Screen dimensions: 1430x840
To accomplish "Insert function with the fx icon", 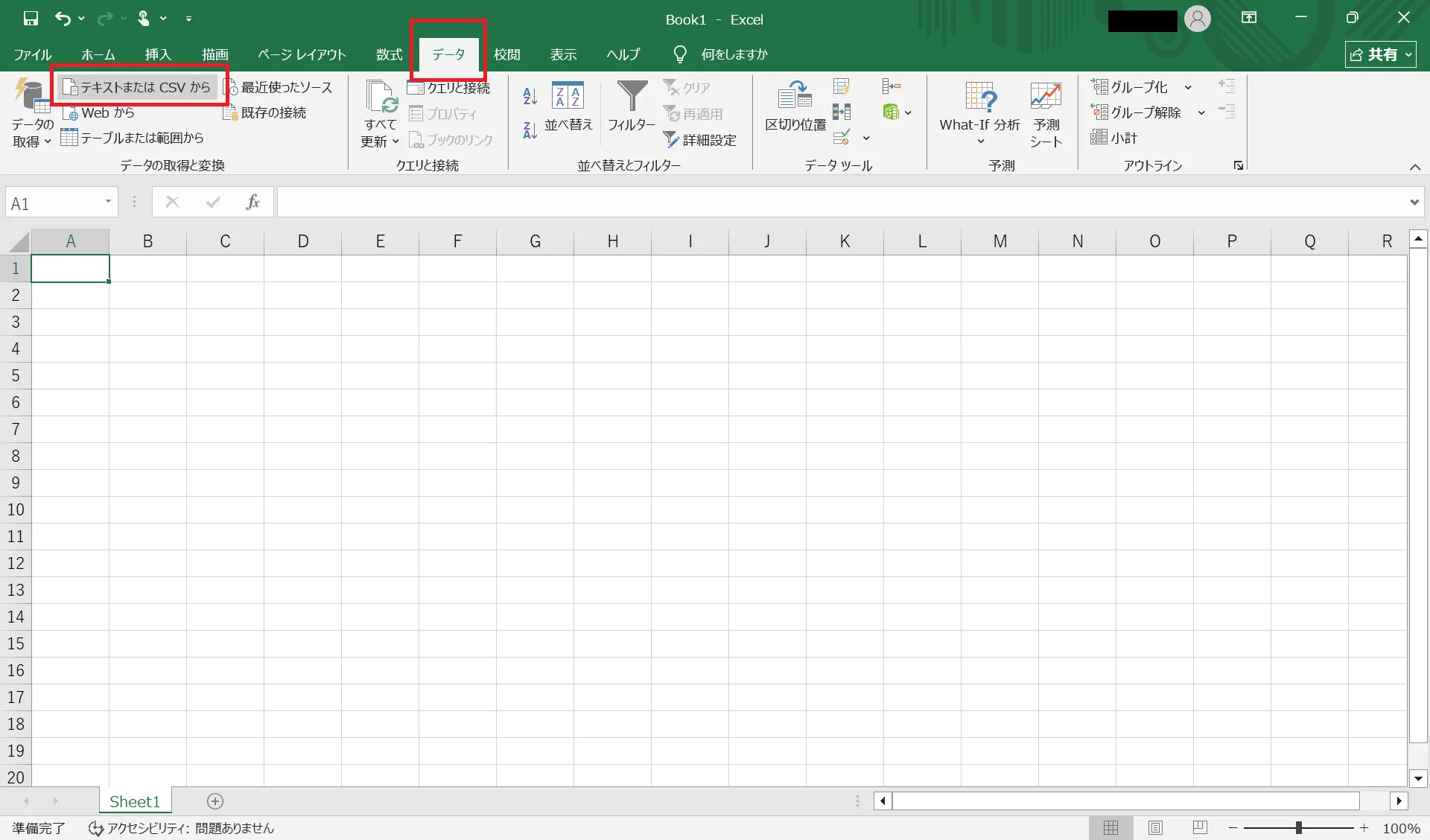I will (x=252, y=202).
